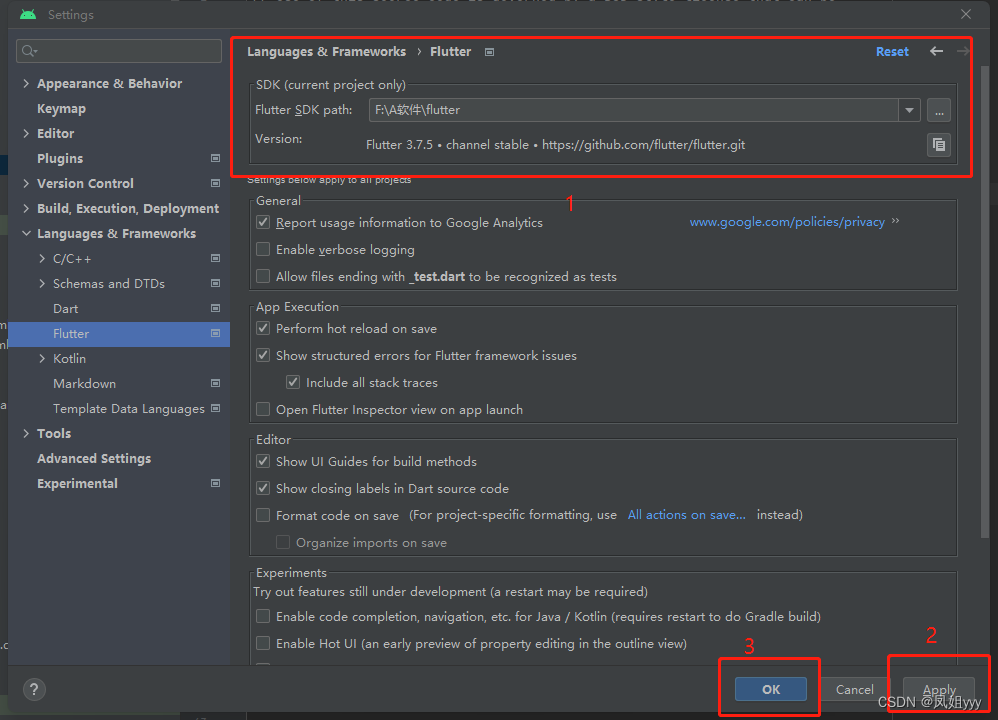
Task: Enable Hot UI experiment checkbox
Action: coord(263,643)
